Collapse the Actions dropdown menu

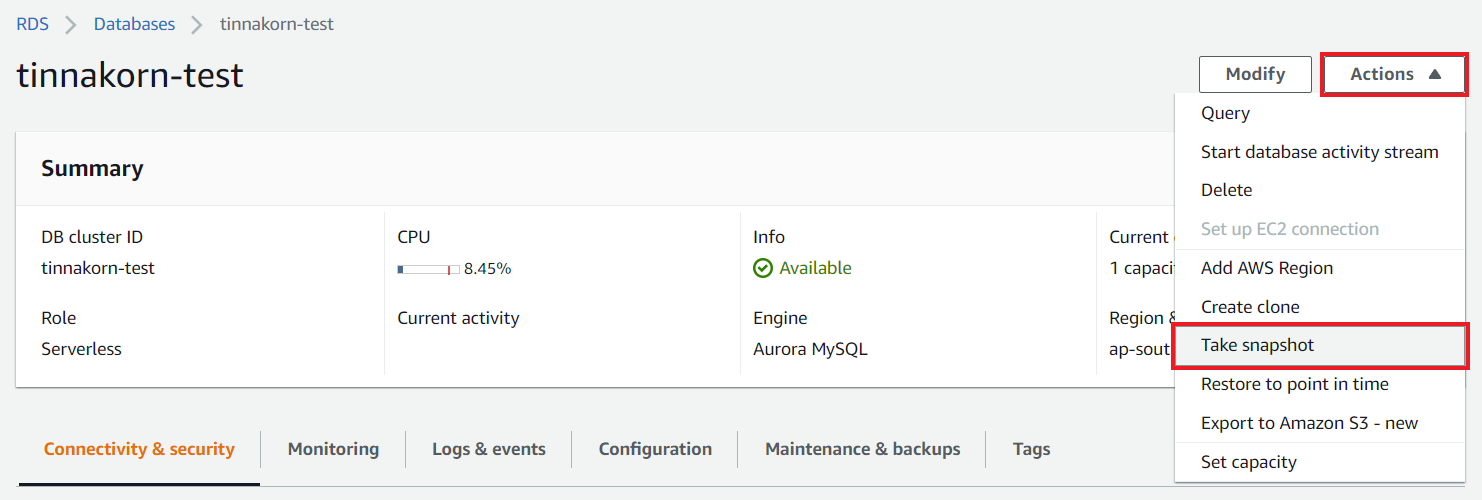1395,74
